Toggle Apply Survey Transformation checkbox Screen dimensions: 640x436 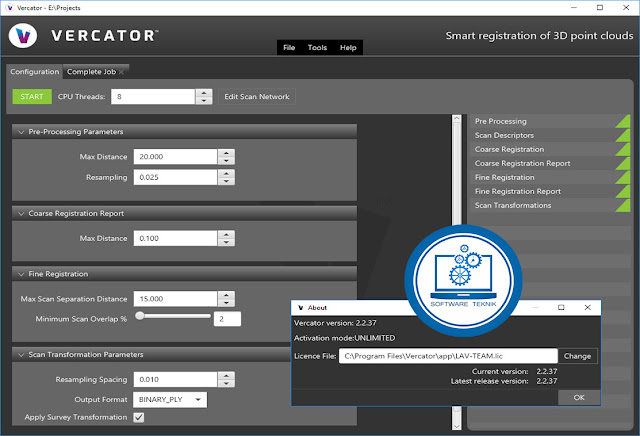(139, 417)
